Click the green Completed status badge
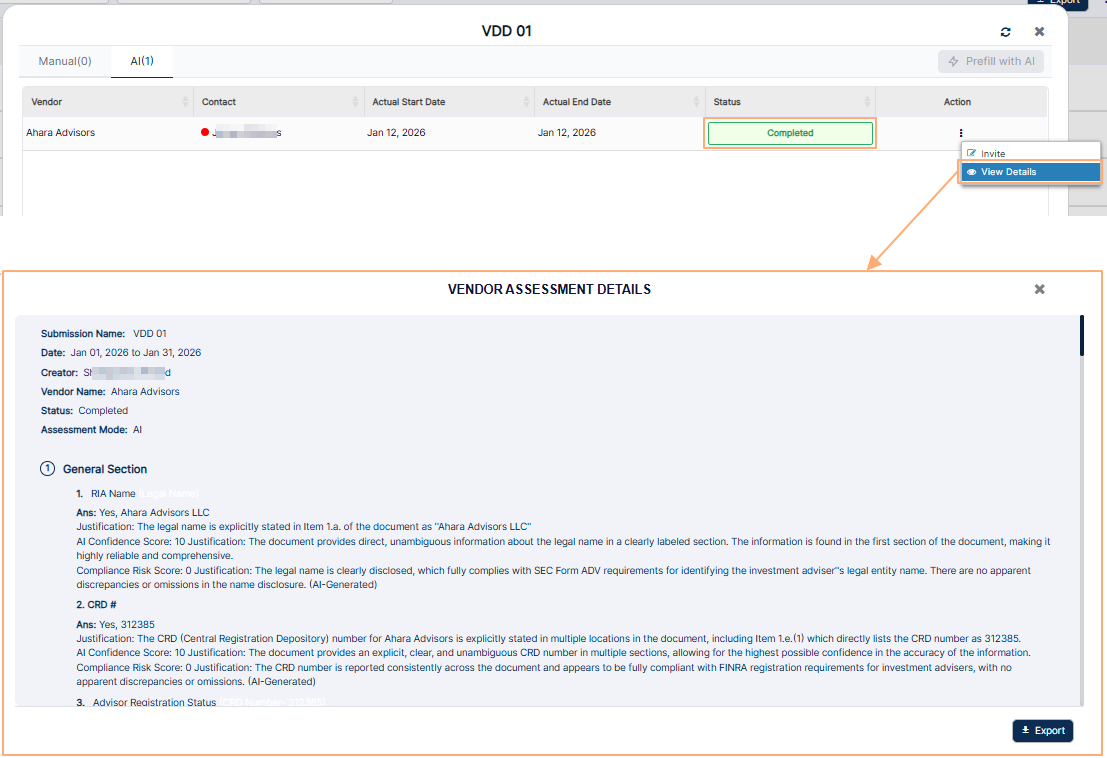Image resolution: width=1107 pixels, height=758 pixels. [790, 133]
